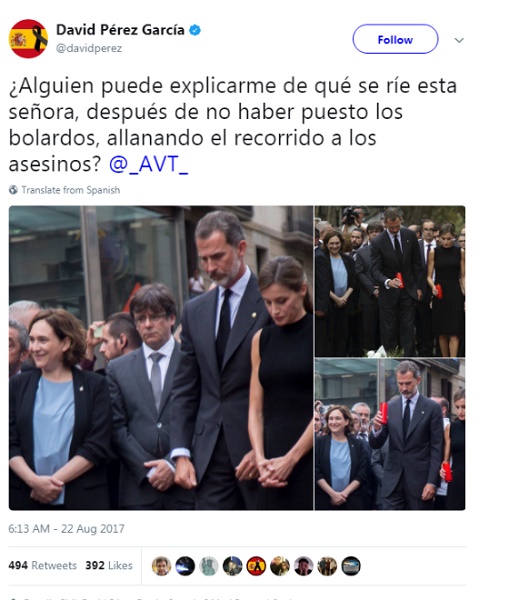
Task: Open the third pale statue avatar
Action: coord(209,566)
